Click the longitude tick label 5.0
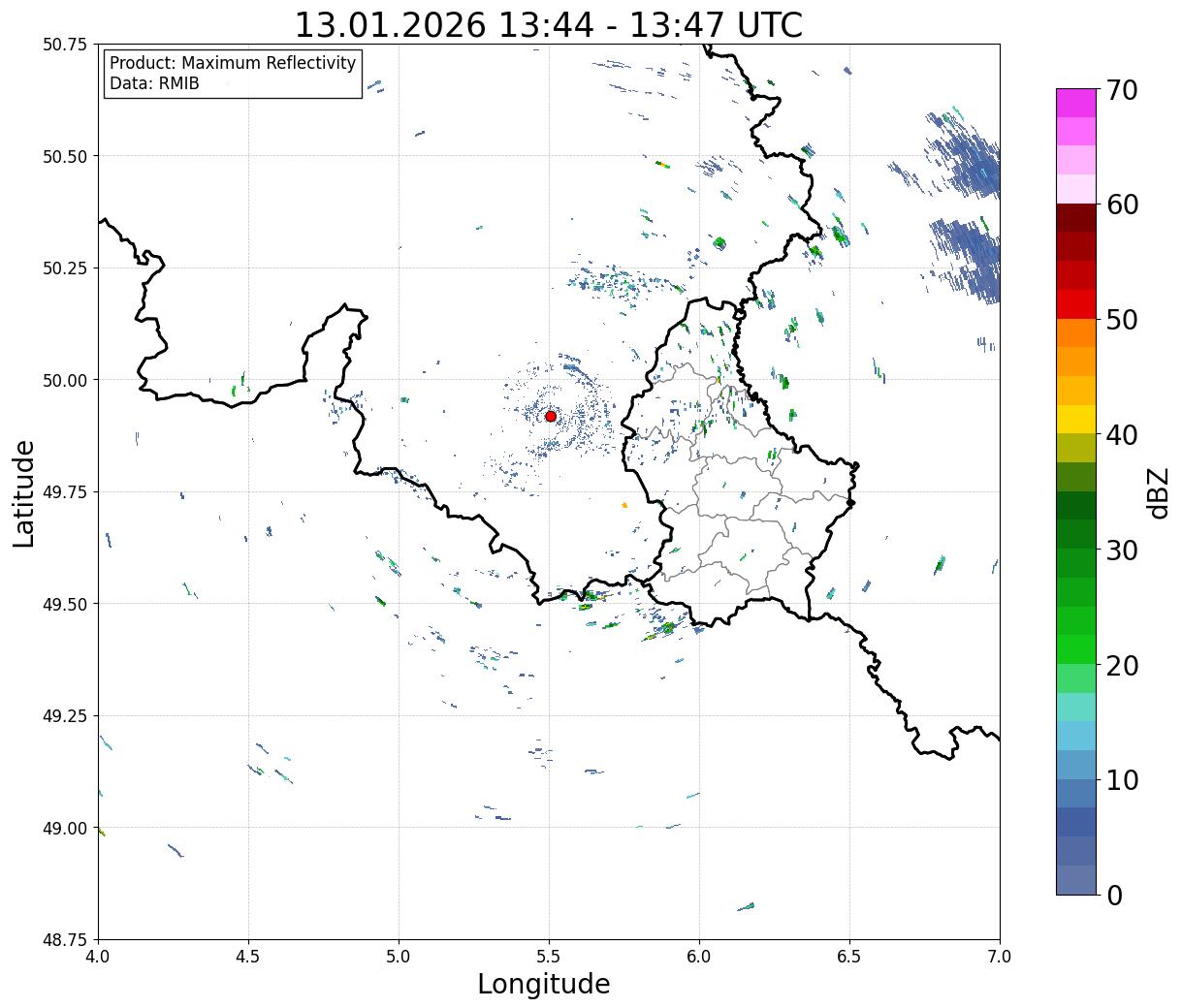 pyautogui.click(x=399, y=957)
